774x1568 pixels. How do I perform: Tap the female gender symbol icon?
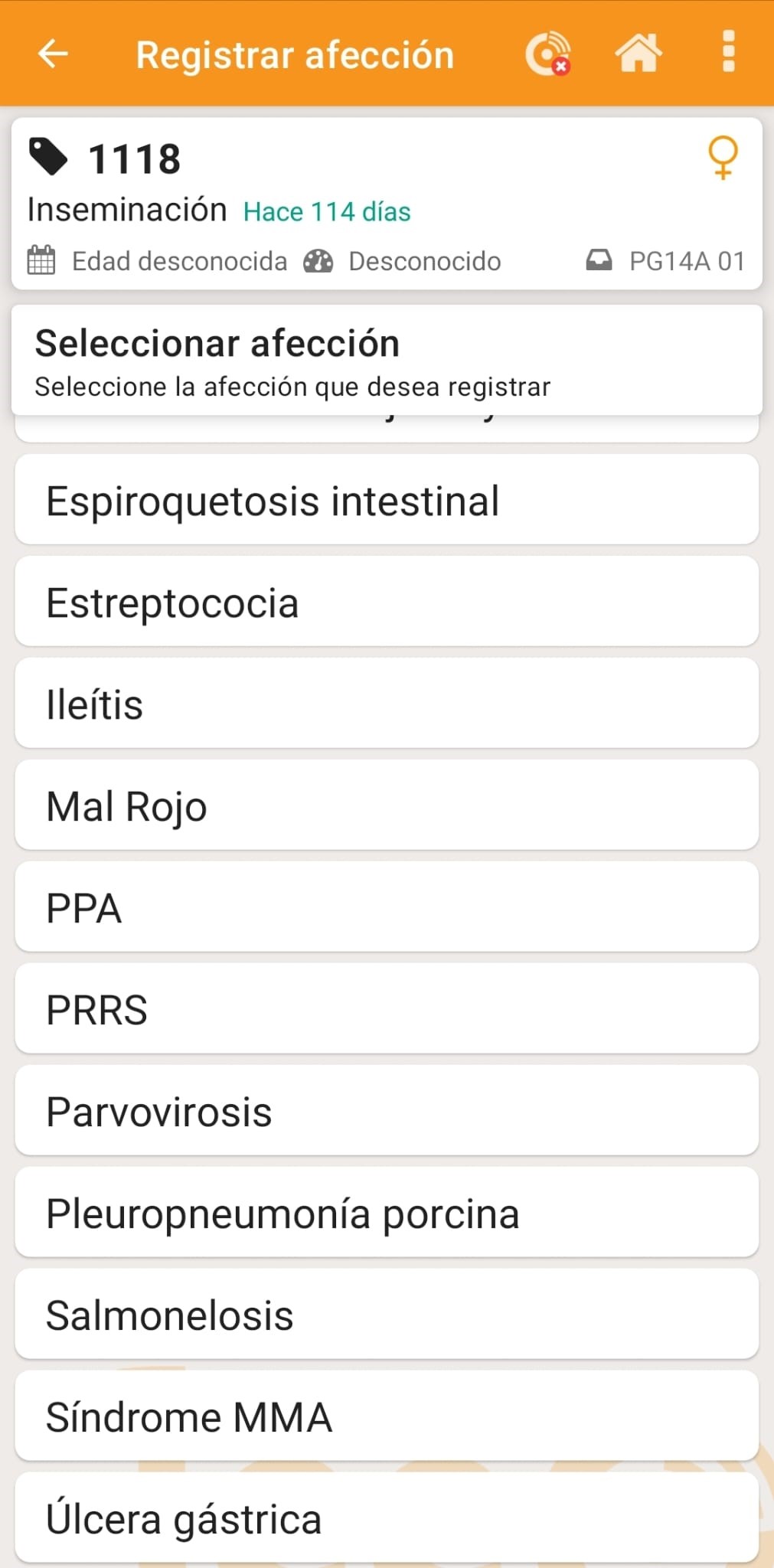point(723,157)
